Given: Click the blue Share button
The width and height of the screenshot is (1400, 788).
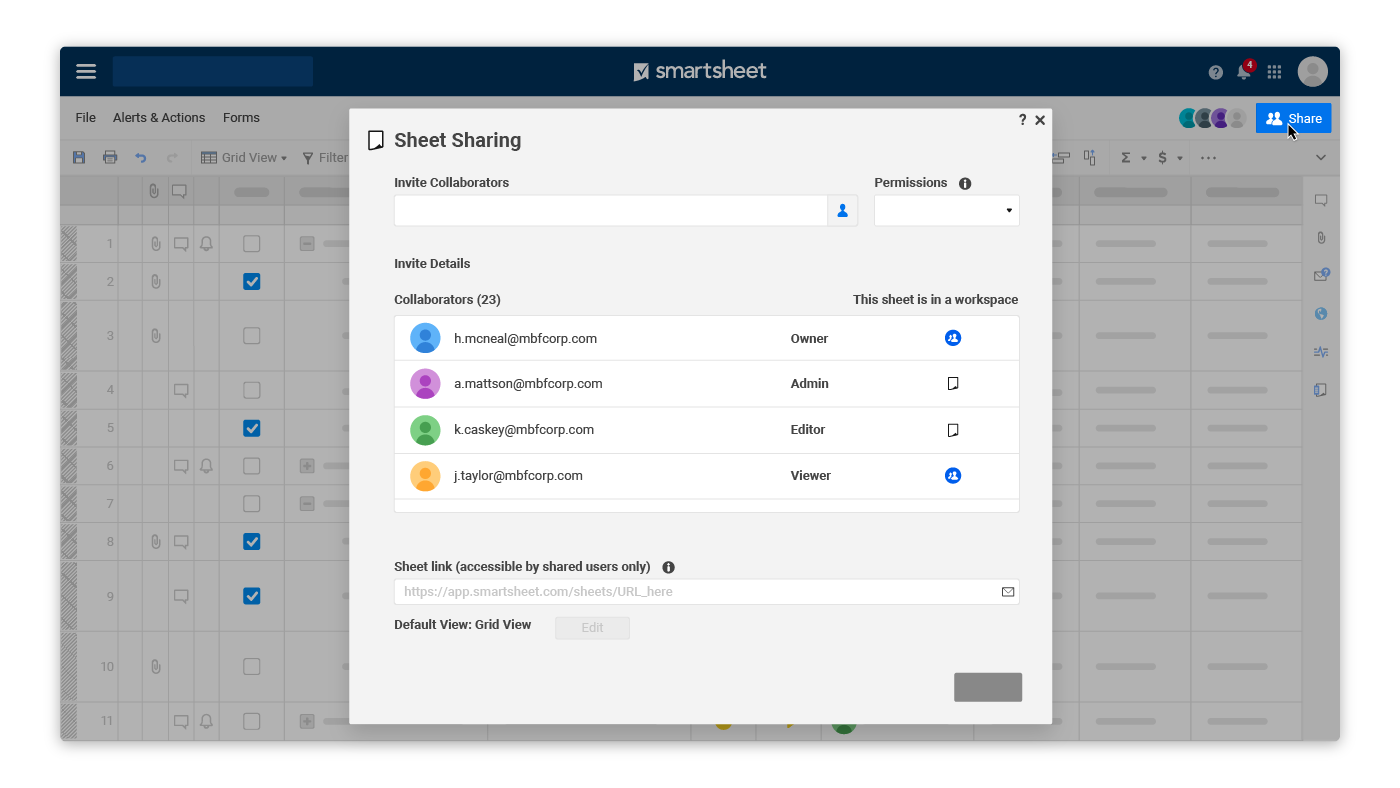Looking at the screenshot, I should (x=1293, y=118).
